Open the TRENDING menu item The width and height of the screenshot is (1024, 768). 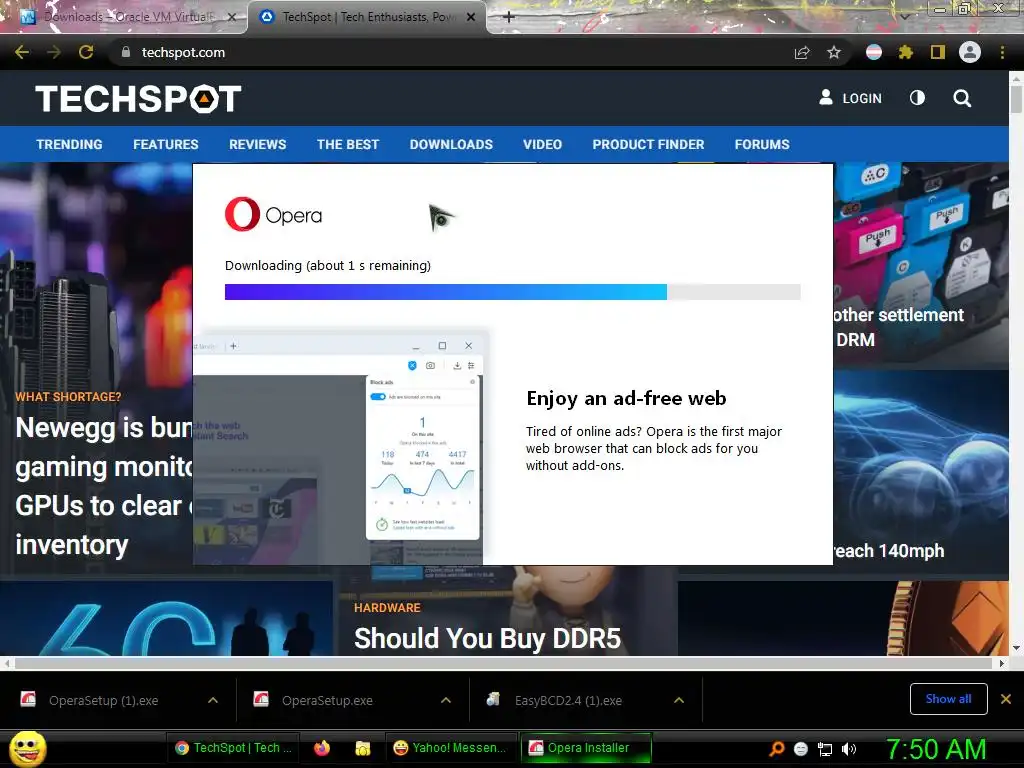click(69, 144)
